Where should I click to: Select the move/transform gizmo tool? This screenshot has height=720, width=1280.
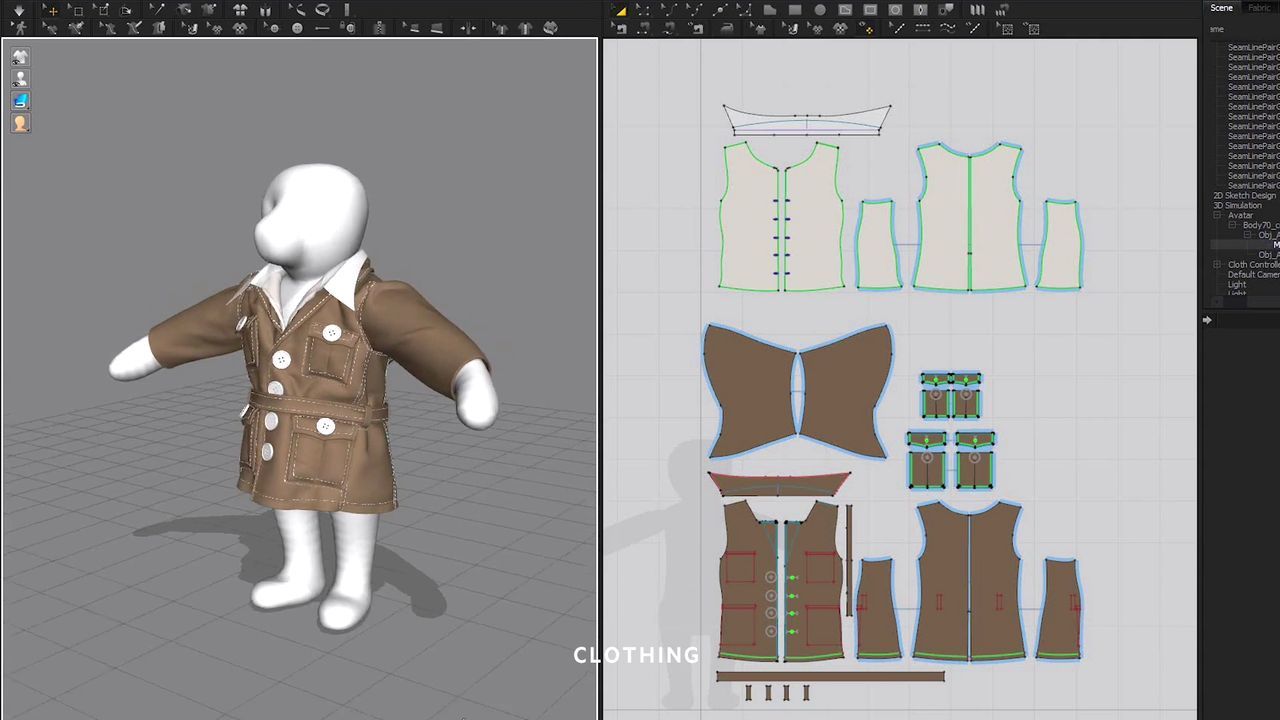(x=50, y=10)
